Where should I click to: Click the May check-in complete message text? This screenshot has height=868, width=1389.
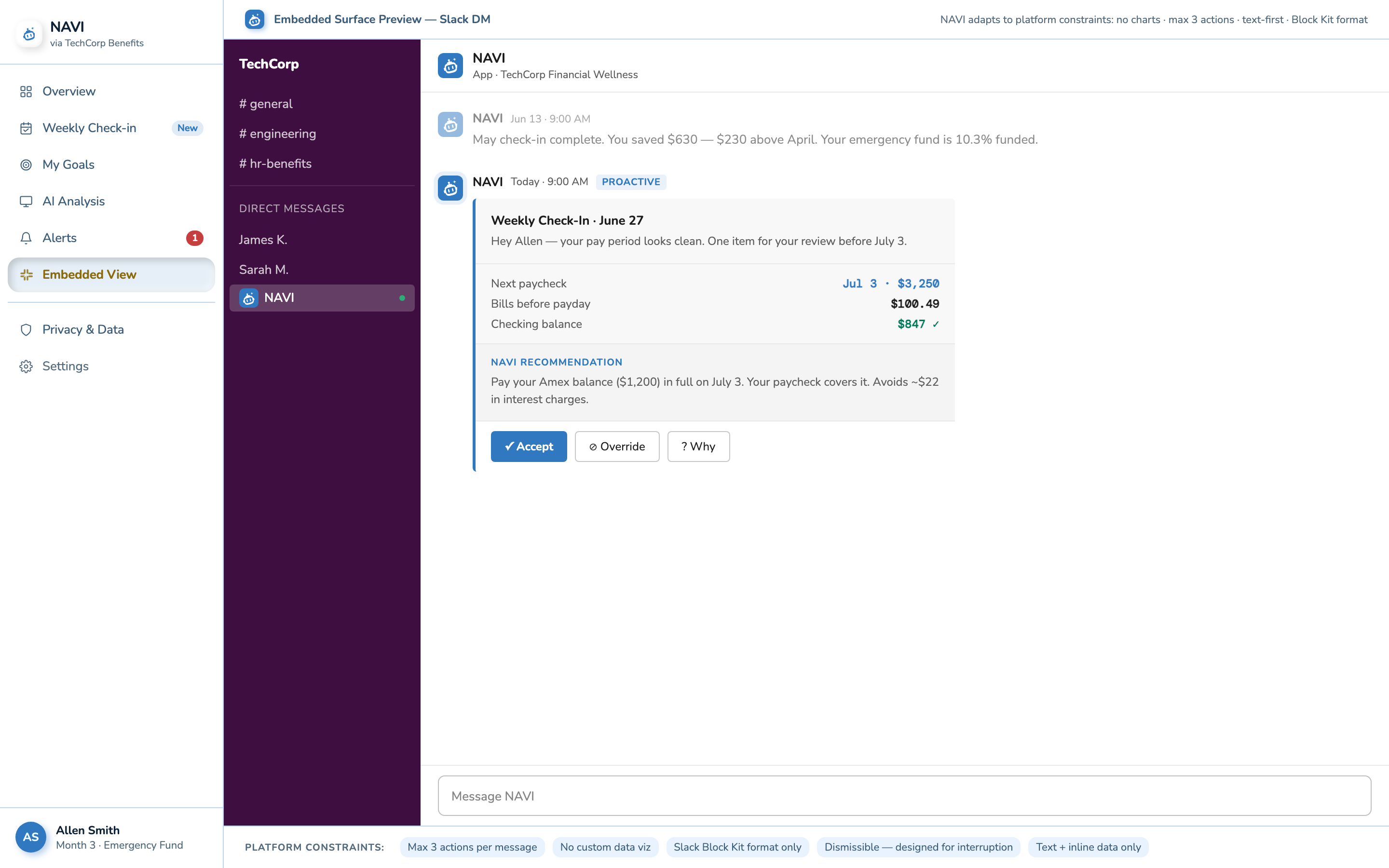755,139
